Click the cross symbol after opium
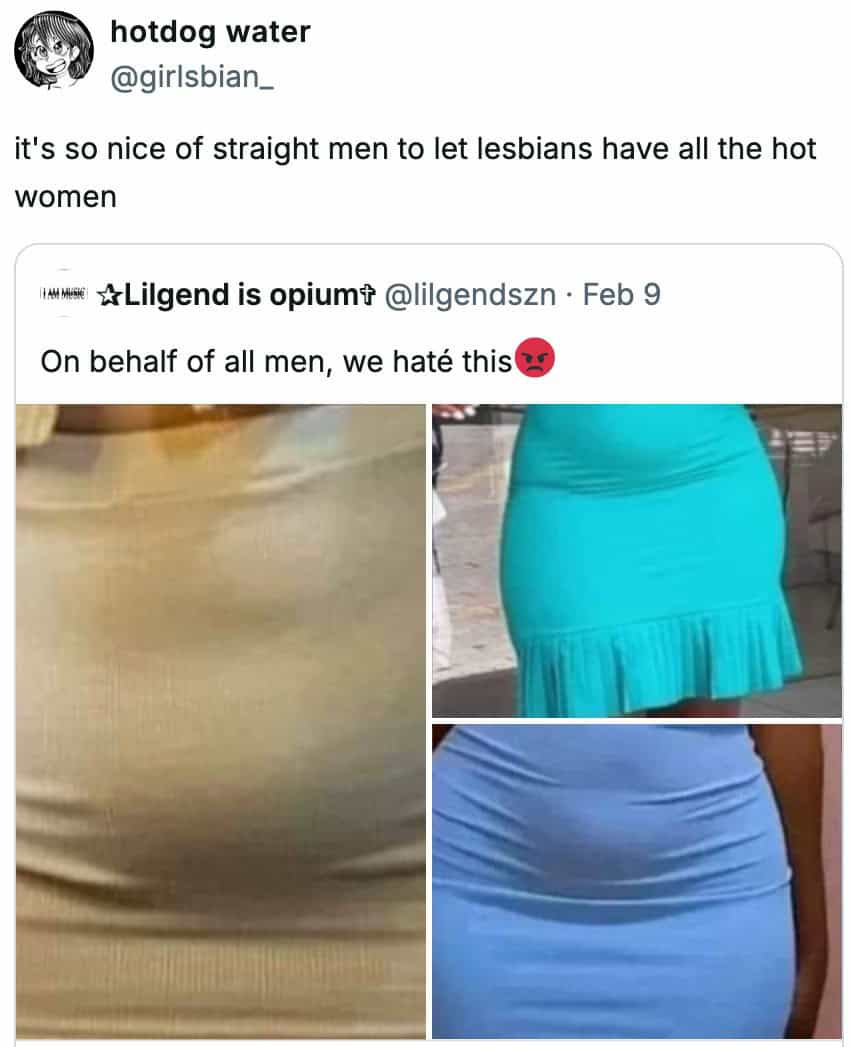Viewport: 851px width, 1047px height. click(368, 294)
